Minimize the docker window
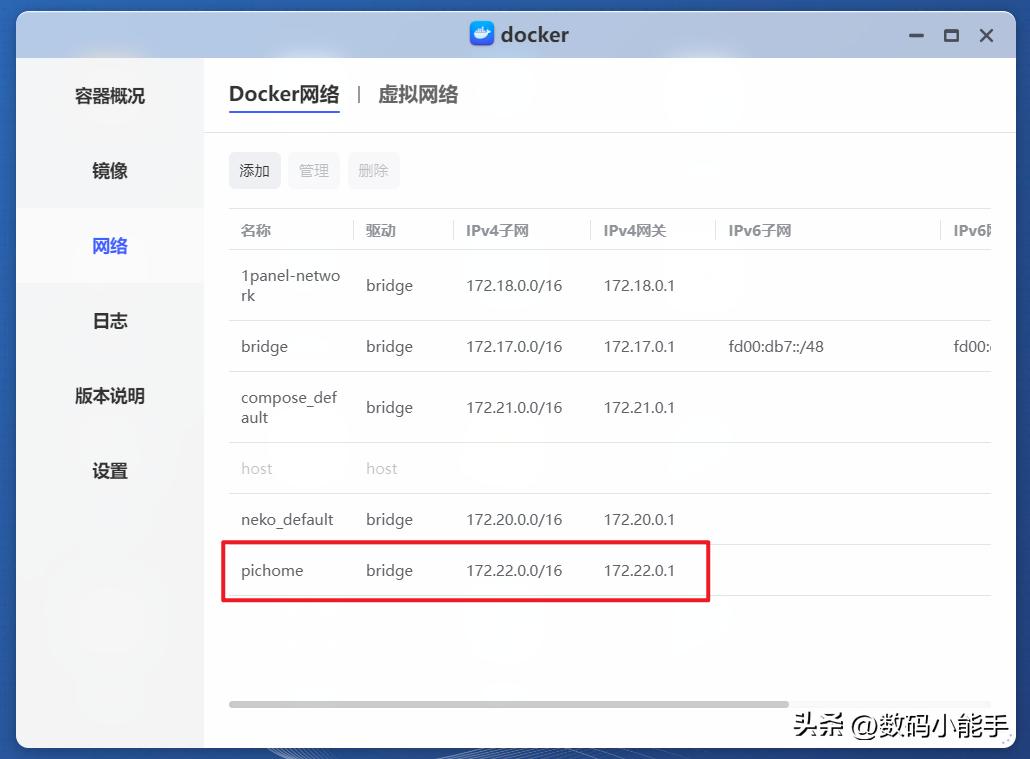1030x759 pixels. 916,35
